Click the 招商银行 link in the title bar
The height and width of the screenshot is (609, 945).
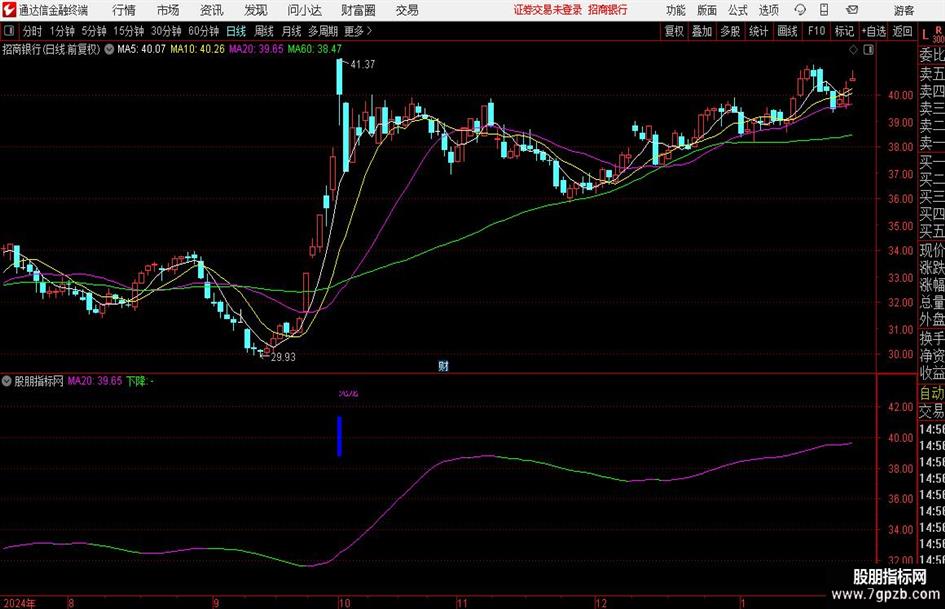point(608,10)
